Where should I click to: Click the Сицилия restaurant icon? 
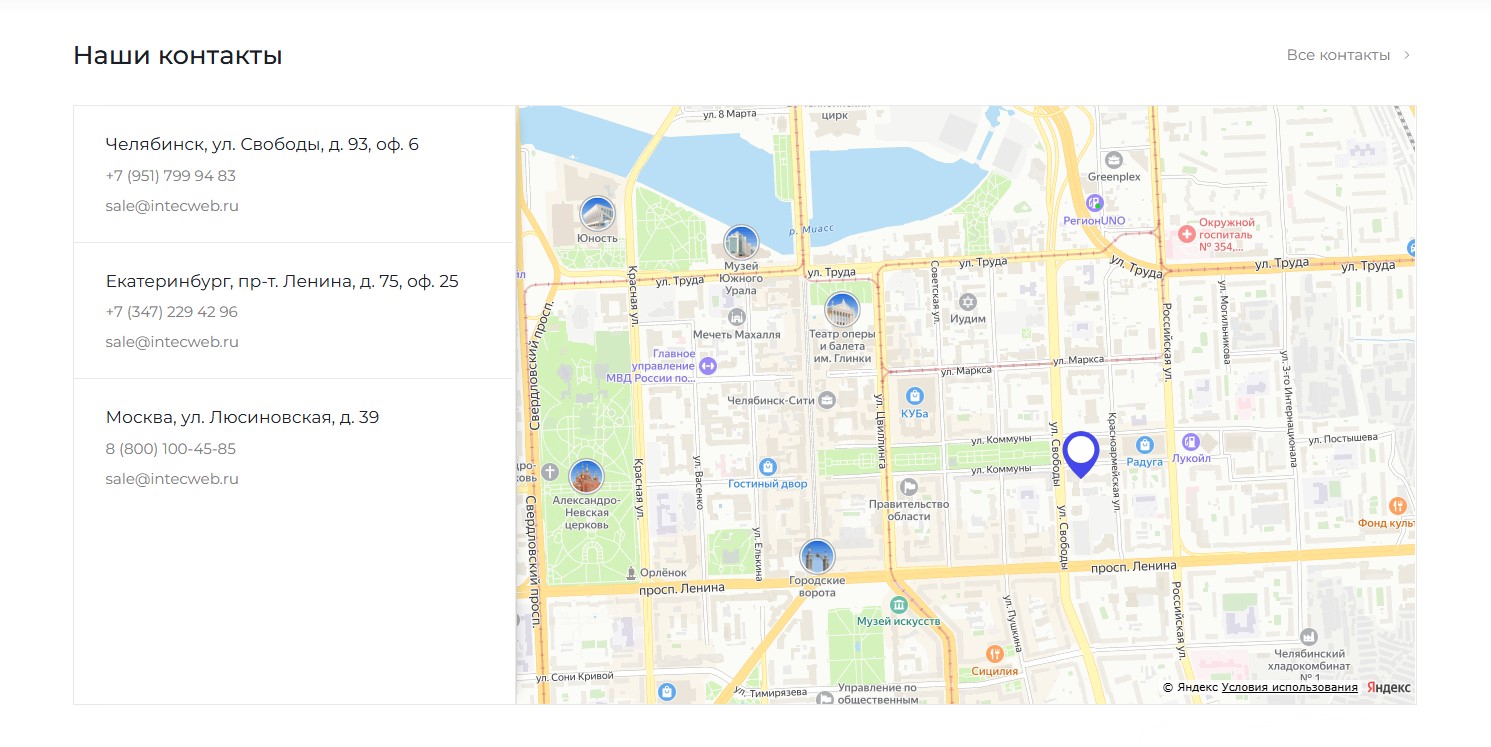994,653
